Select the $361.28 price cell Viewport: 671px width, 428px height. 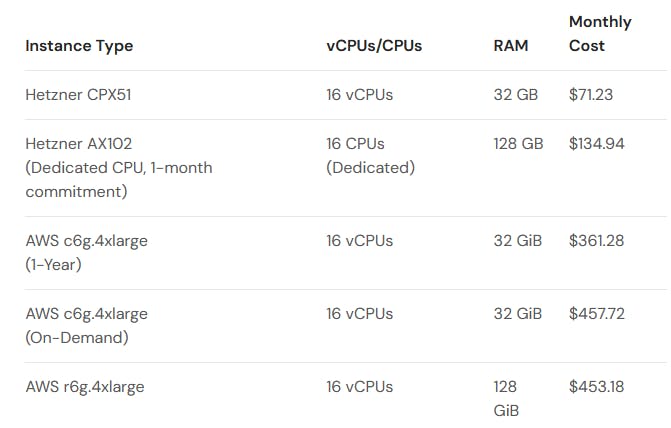(596, 241)
